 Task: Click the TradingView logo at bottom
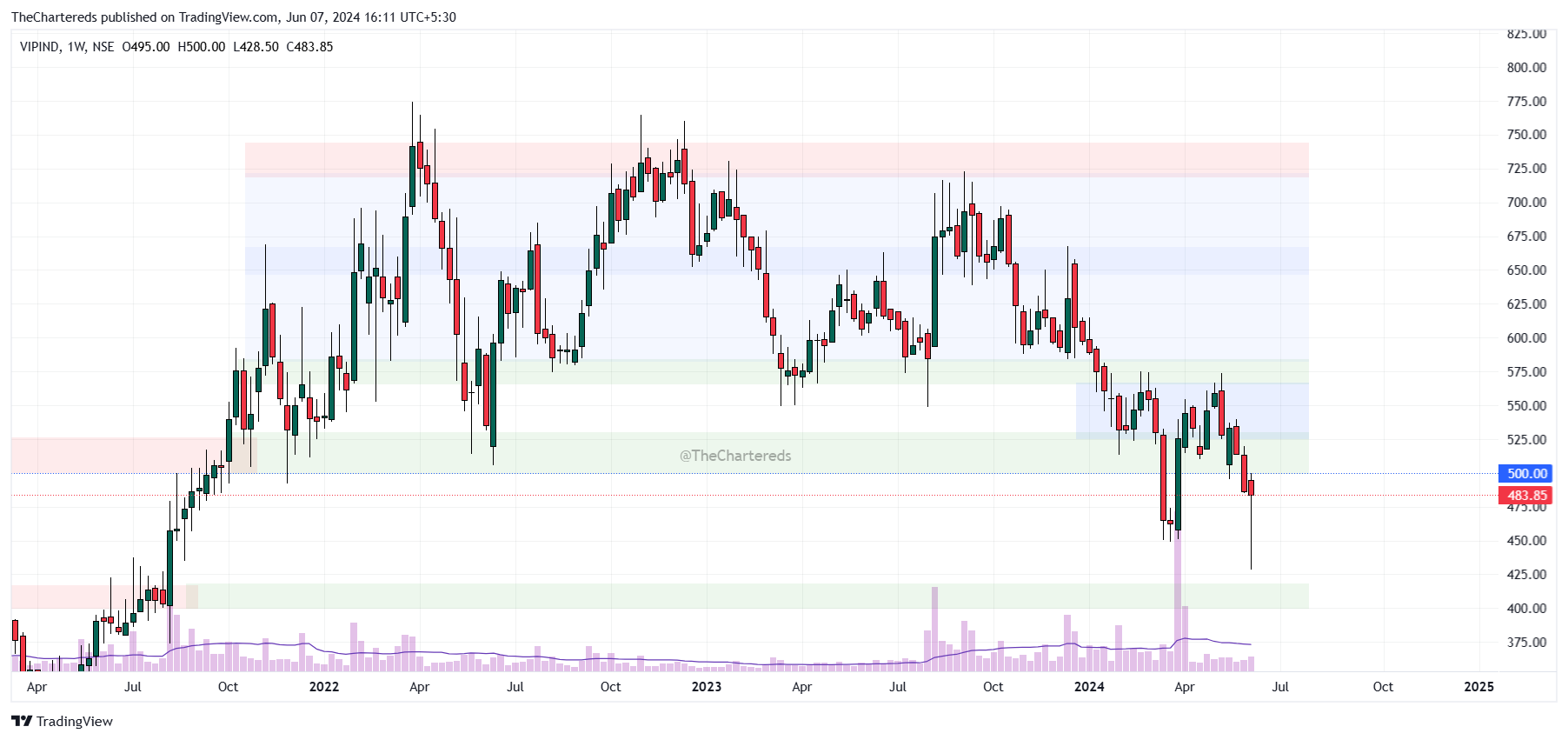coord(62,721)
